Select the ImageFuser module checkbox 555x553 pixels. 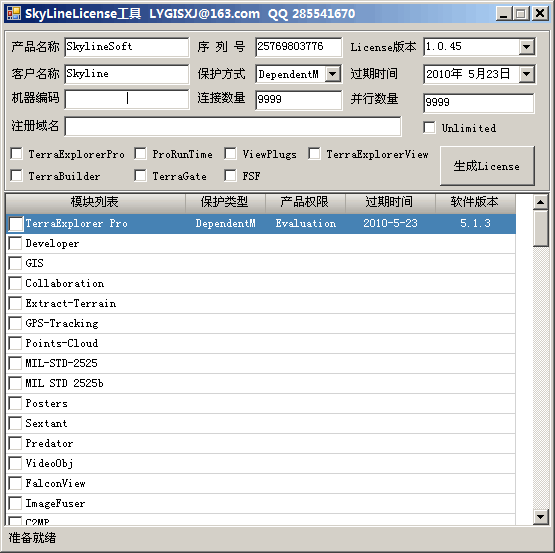pos(15,503)
